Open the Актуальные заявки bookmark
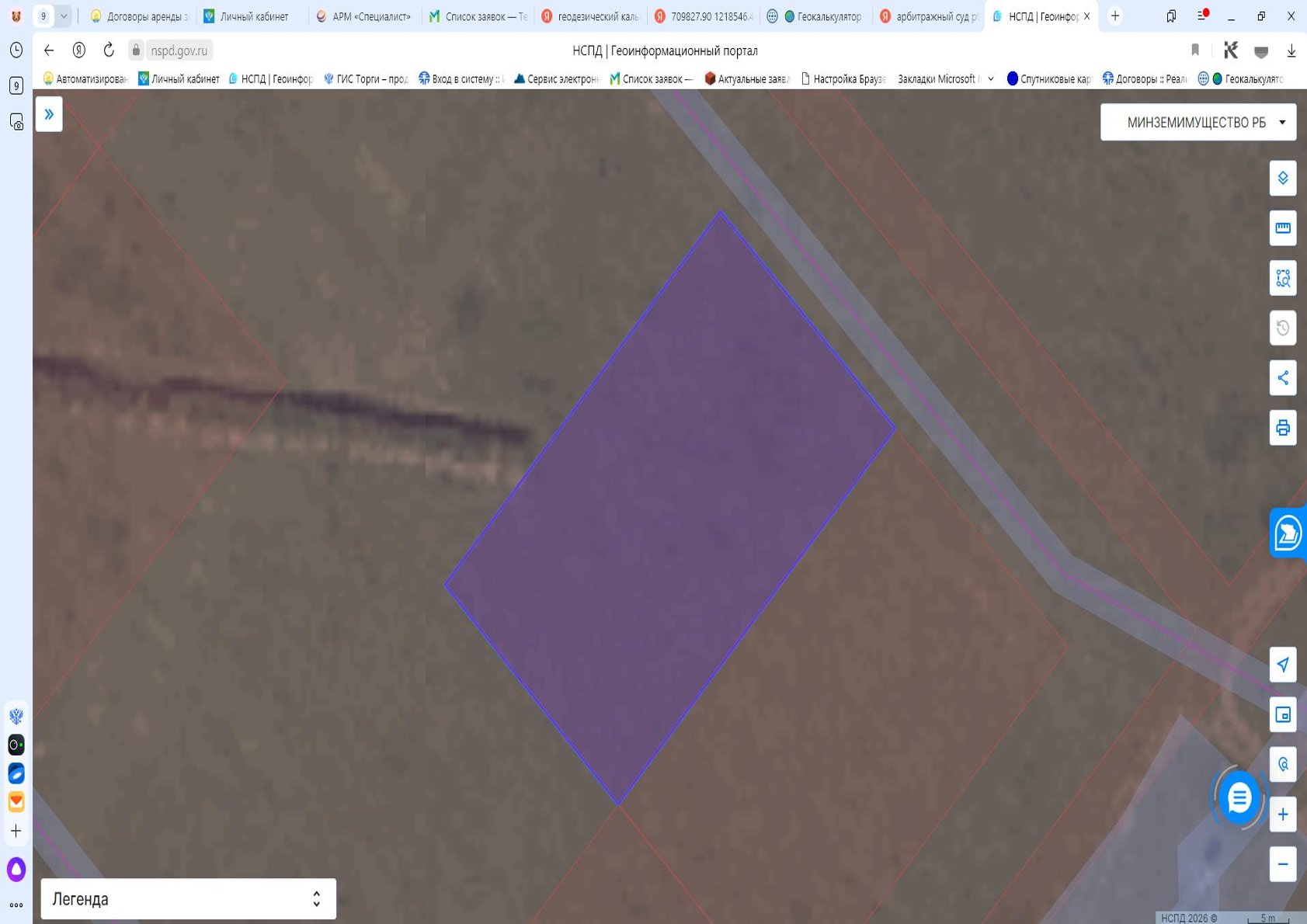This screenshot has width=1307, height=924. [x=747, y=78]
